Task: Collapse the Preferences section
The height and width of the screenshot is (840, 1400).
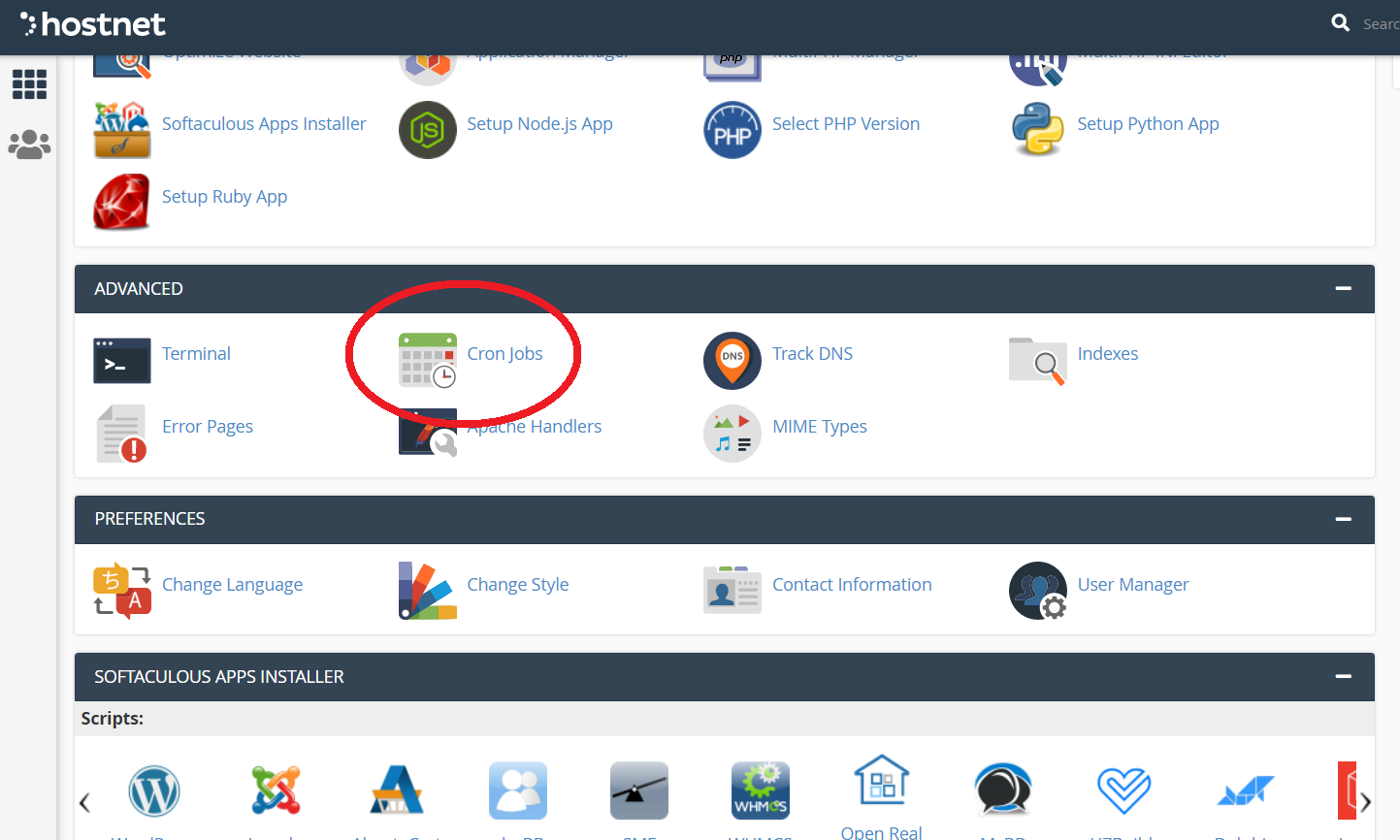Action: 1343,519
